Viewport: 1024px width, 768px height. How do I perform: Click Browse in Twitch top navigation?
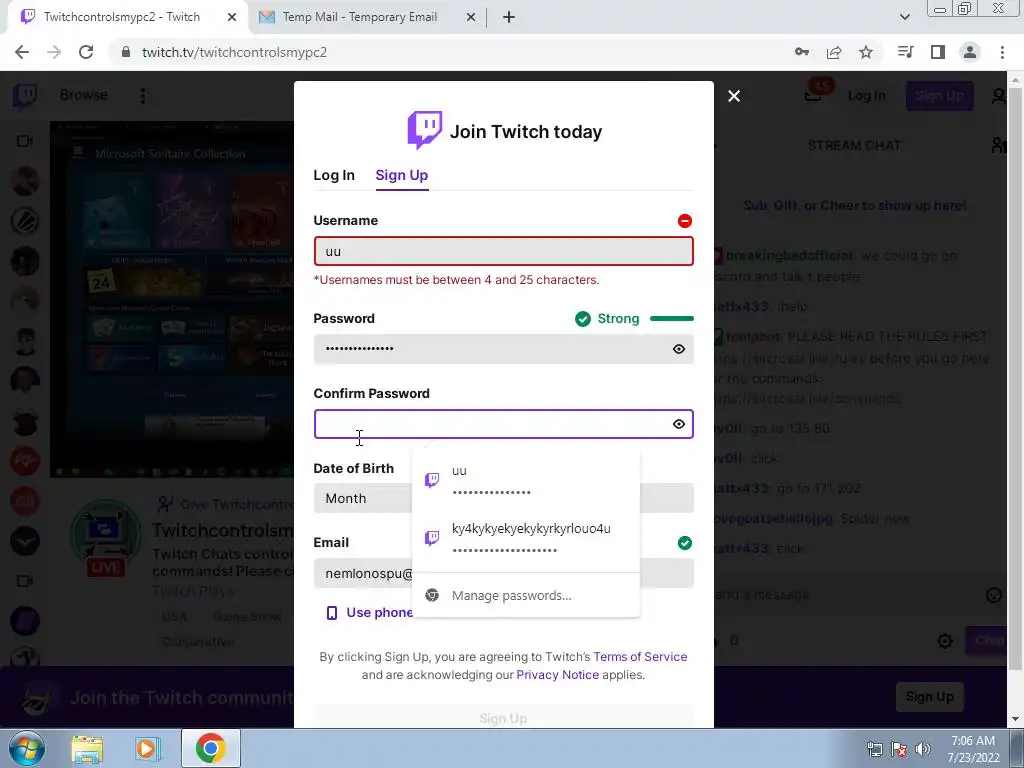click(84, 95)
